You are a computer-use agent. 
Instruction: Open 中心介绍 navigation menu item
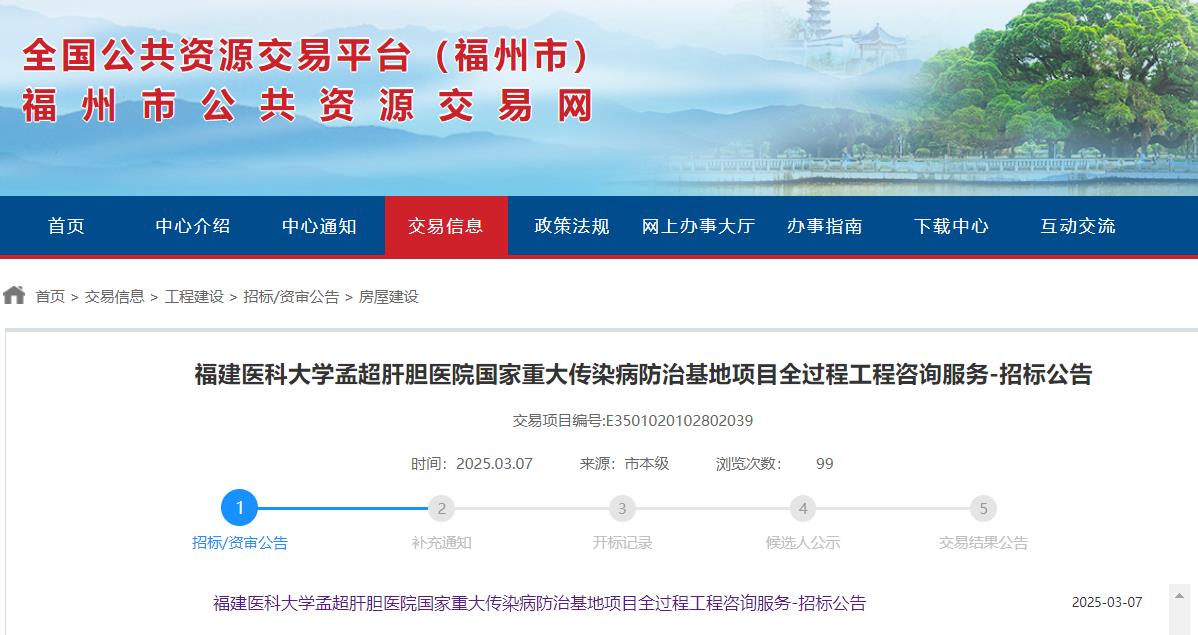(193, 226)
